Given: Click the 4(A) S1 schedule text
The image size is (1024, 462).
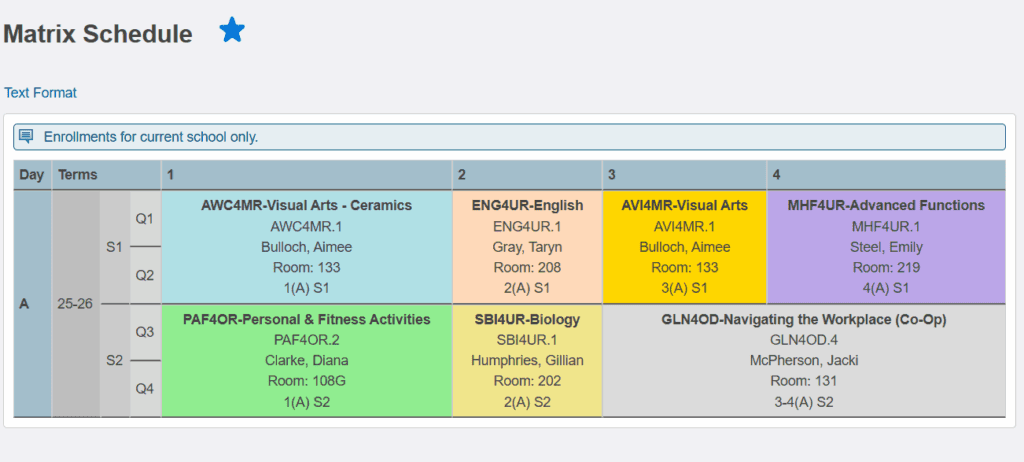Looking at the screenshot, I should point(886,288).
